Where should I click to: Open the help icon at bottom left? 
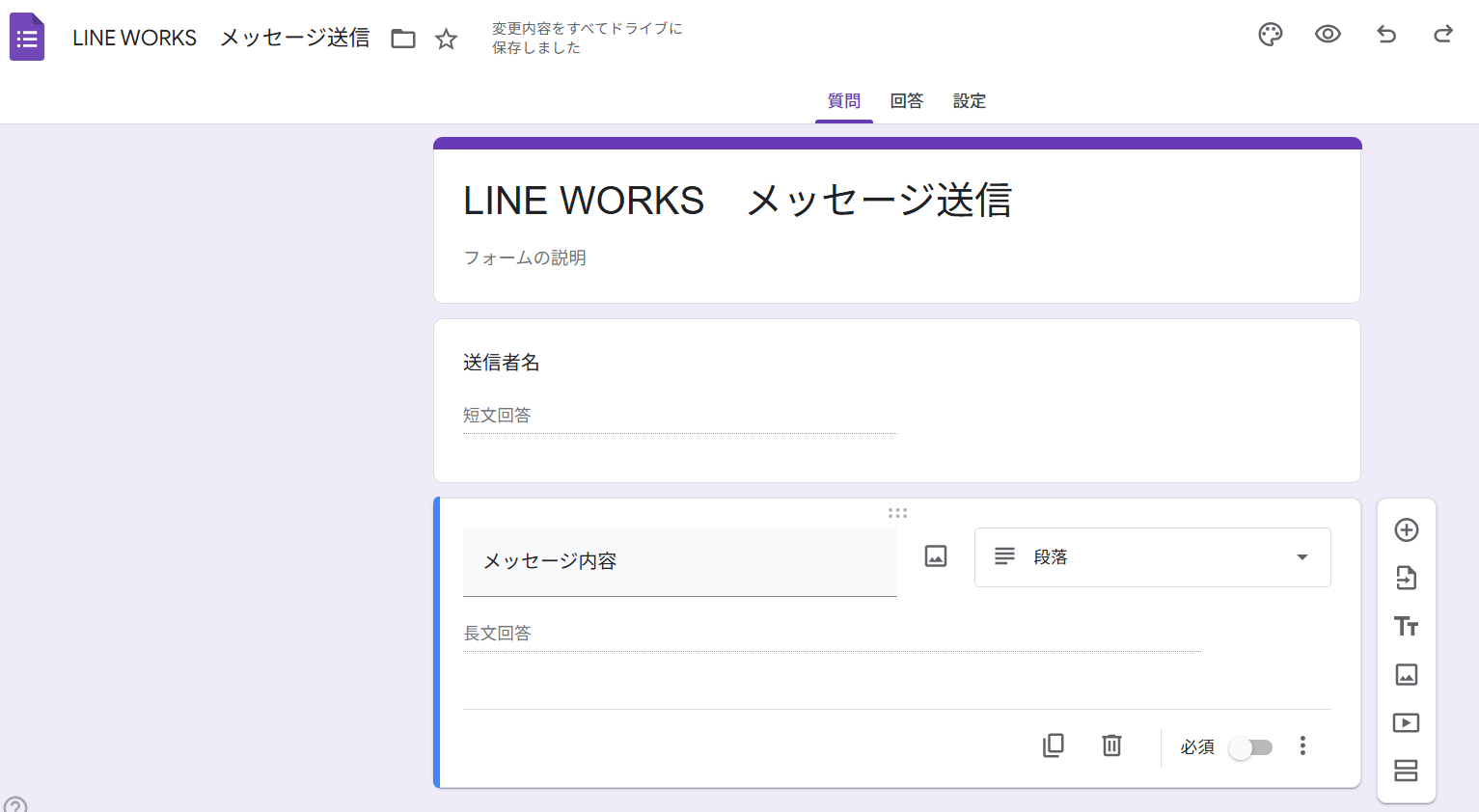pyautogui.click(x=15, y=805)
